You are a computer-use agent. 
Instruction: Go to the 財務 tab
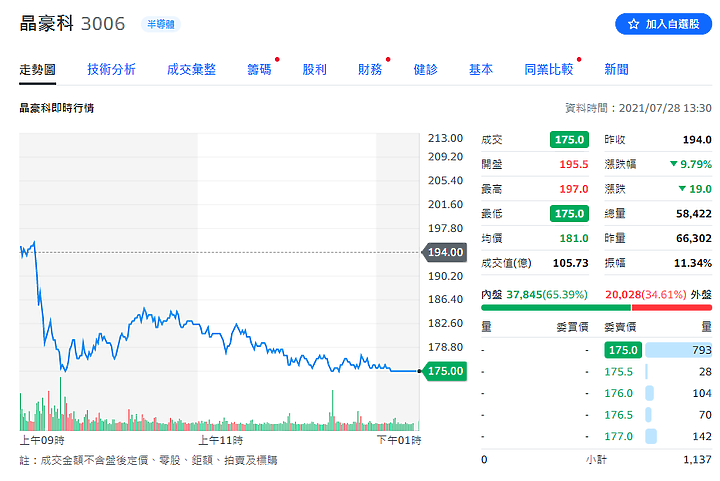(370, 70)
